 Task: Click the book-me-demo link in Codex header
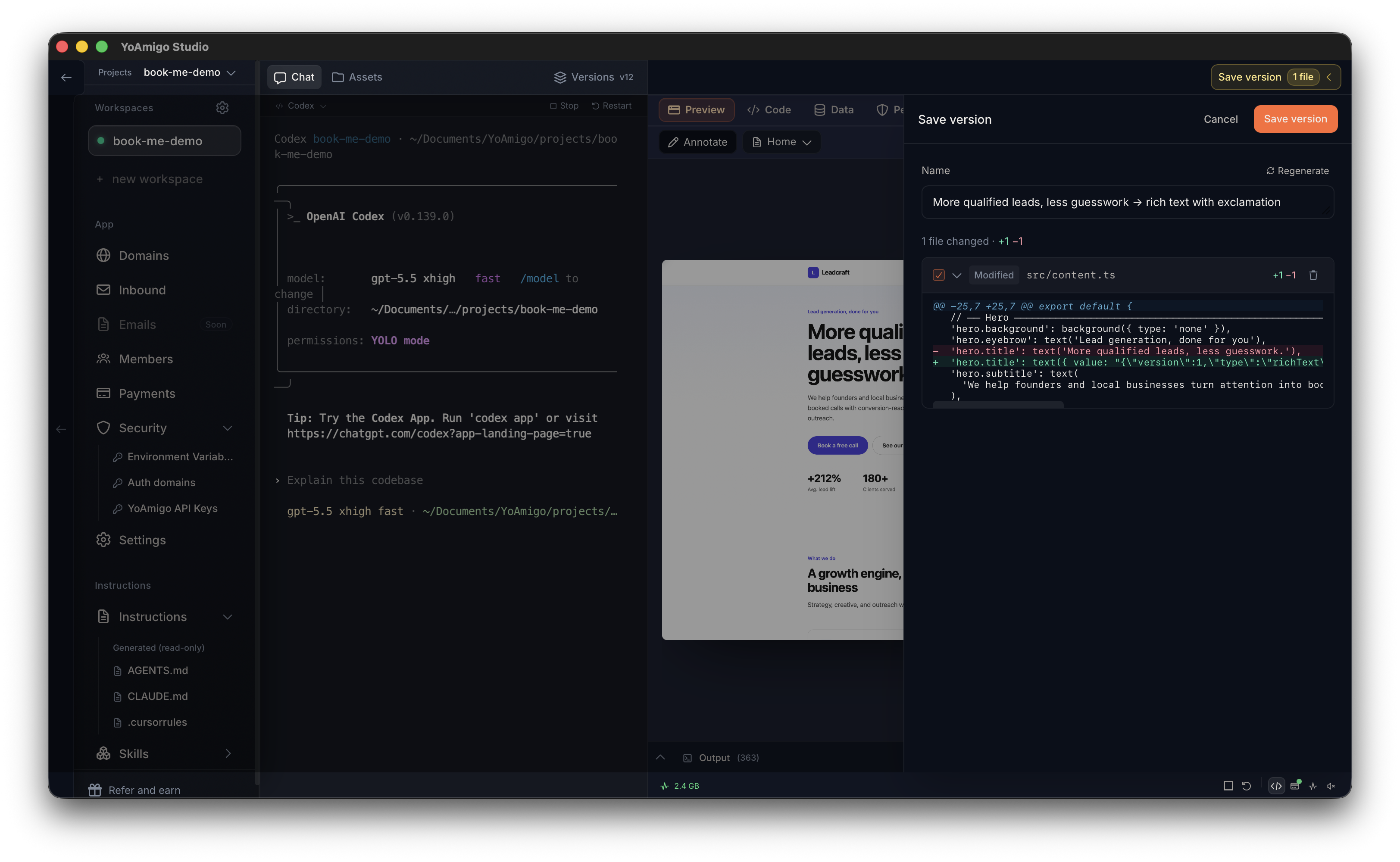pyautogui.click(x=351, y=139)
